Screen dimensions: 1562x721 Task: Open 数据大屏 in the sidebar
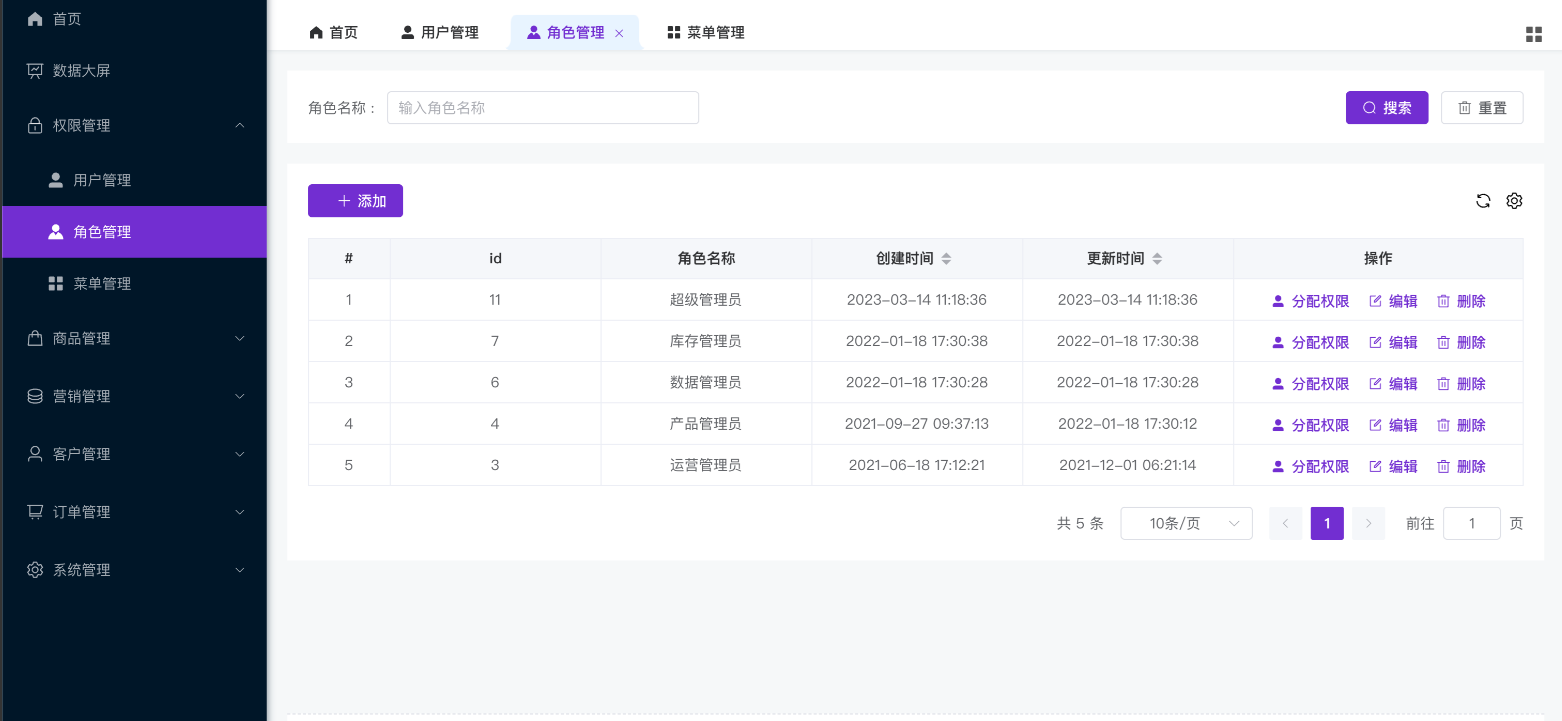click(x=134, y=71)
